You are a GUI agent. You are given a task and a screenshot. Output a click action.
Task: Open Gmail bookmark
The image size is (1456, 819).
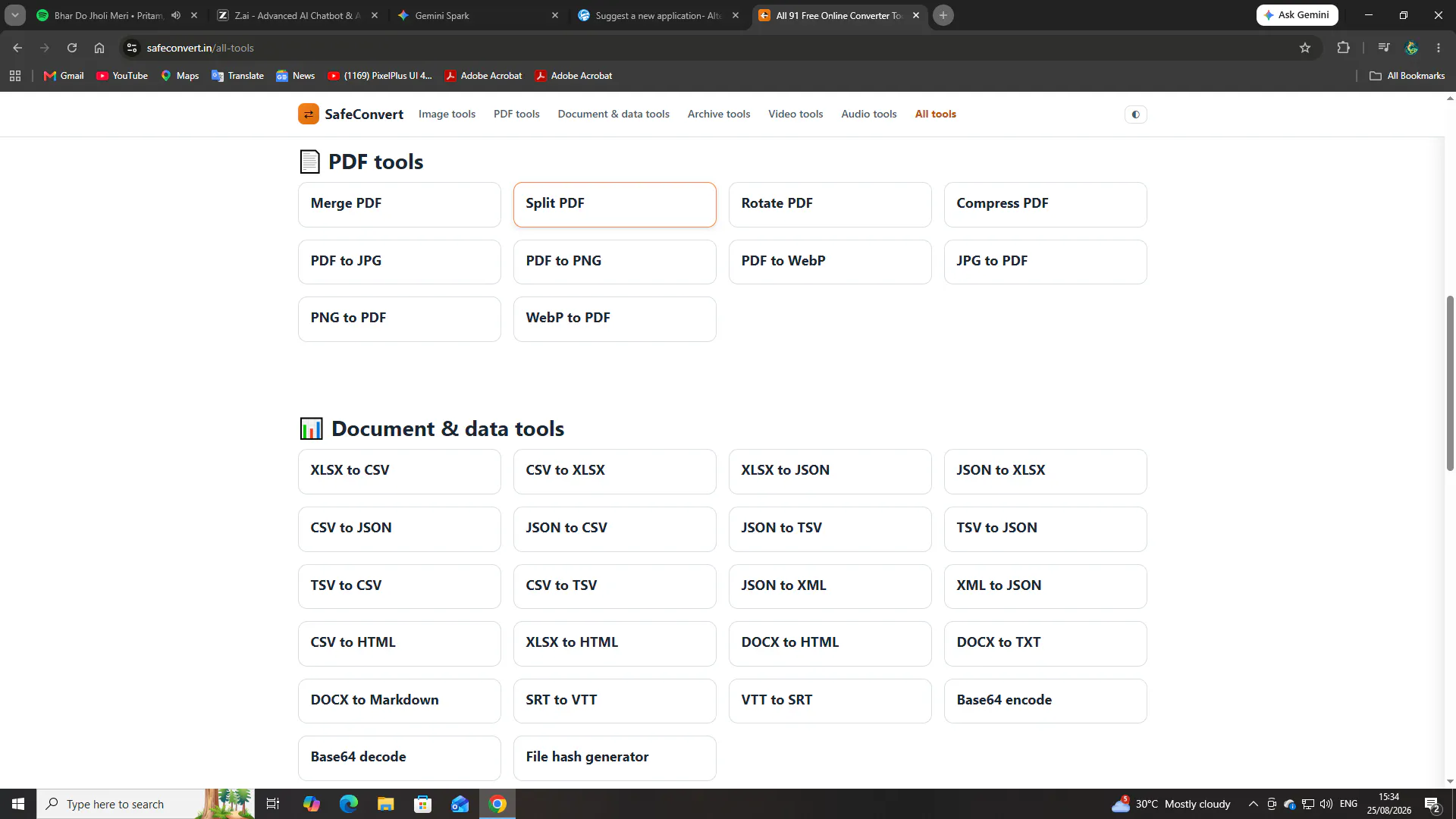[64, 76]
